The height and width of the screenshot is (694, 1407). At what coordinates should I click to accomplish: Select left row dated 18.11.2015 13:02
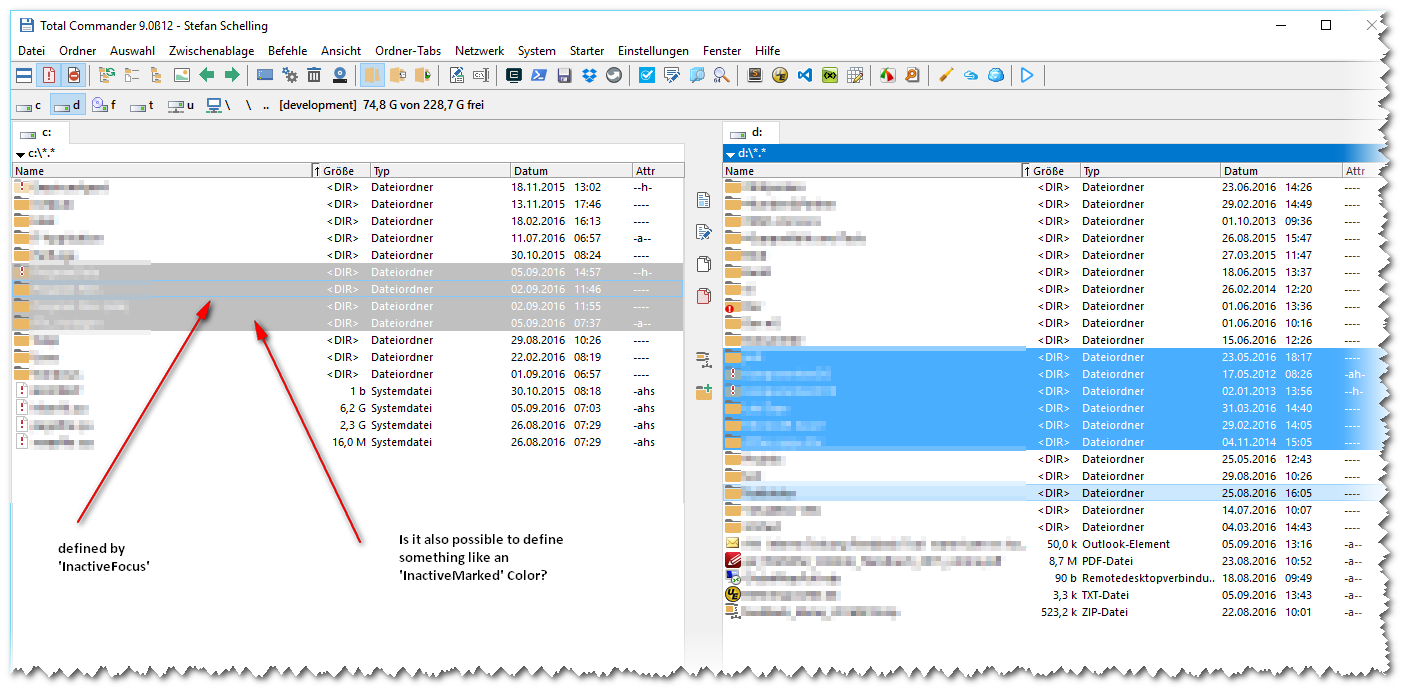tap(348, 187)
